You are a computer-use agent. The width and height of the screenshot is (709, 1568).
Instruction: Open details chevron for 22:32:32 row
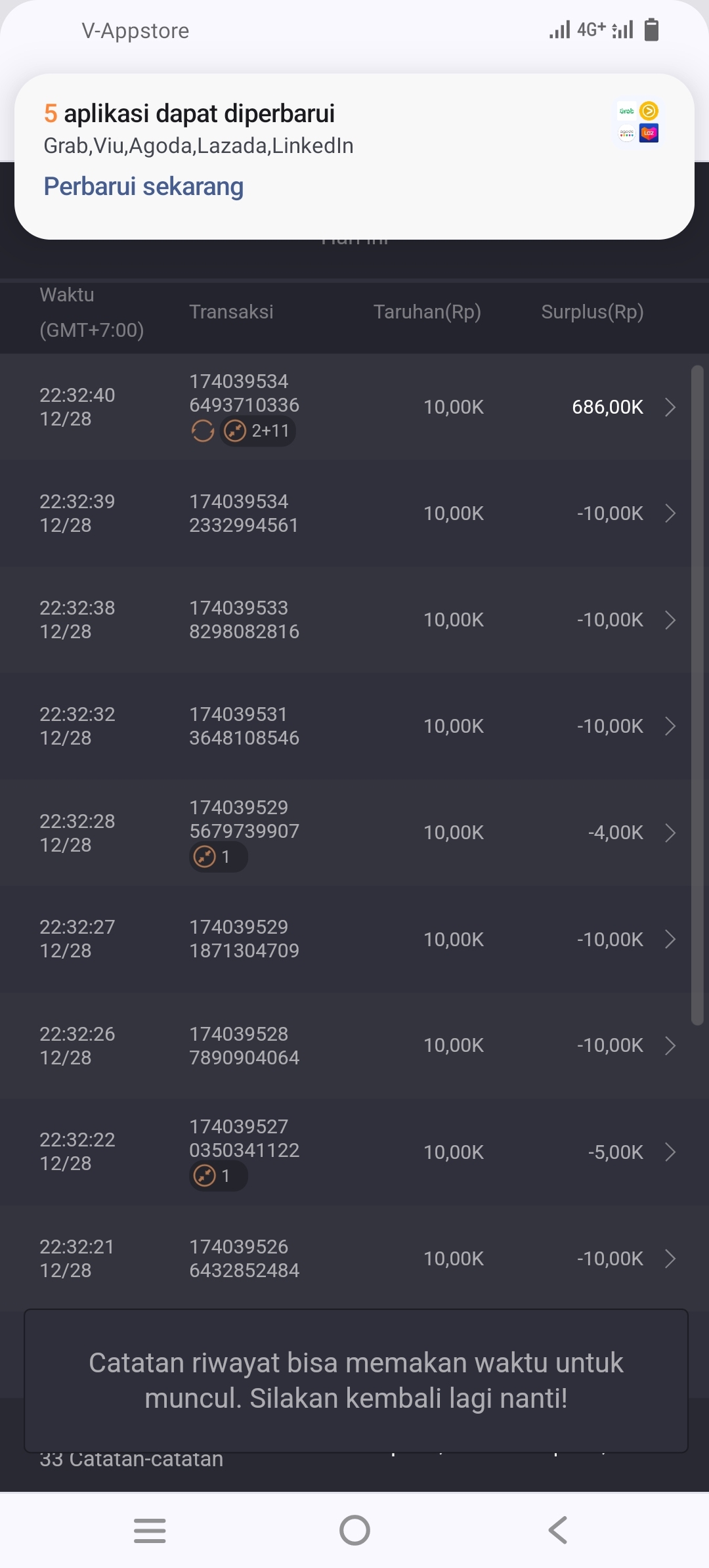point(670,726)
